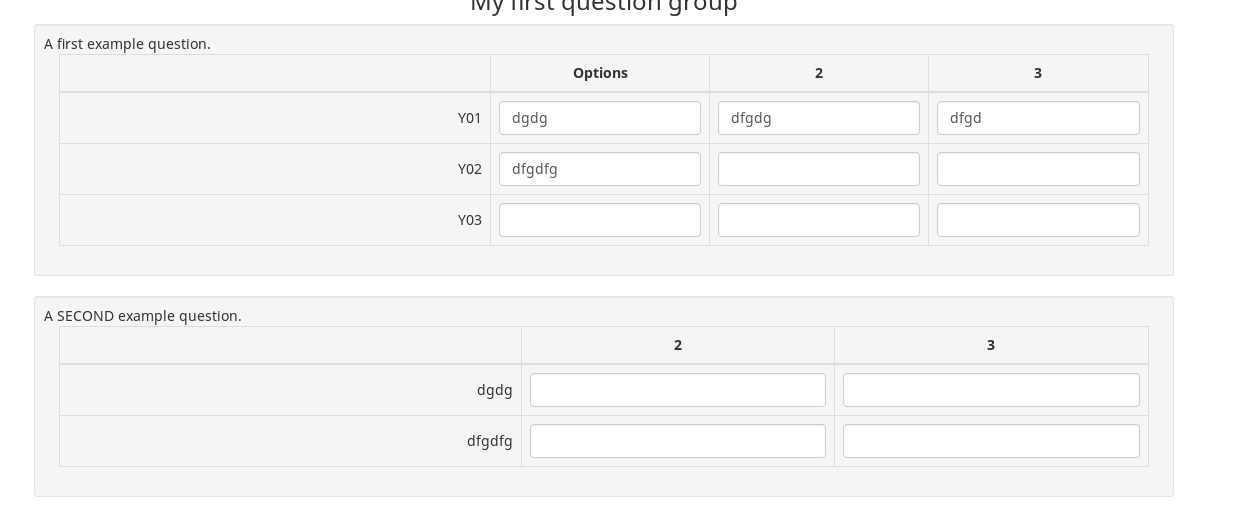Focus the empty Y02 column 3 input
This screenshot has height=507, width=1242.
1037,169
